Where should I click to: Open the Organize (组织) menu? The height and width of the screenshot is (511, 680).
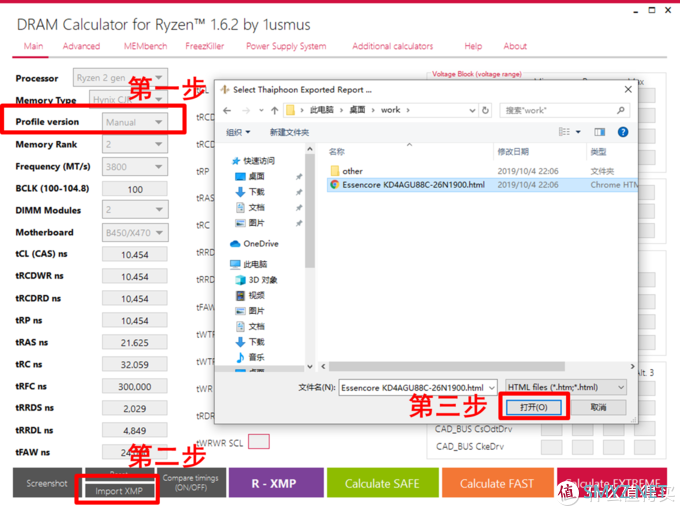[238, 132]
